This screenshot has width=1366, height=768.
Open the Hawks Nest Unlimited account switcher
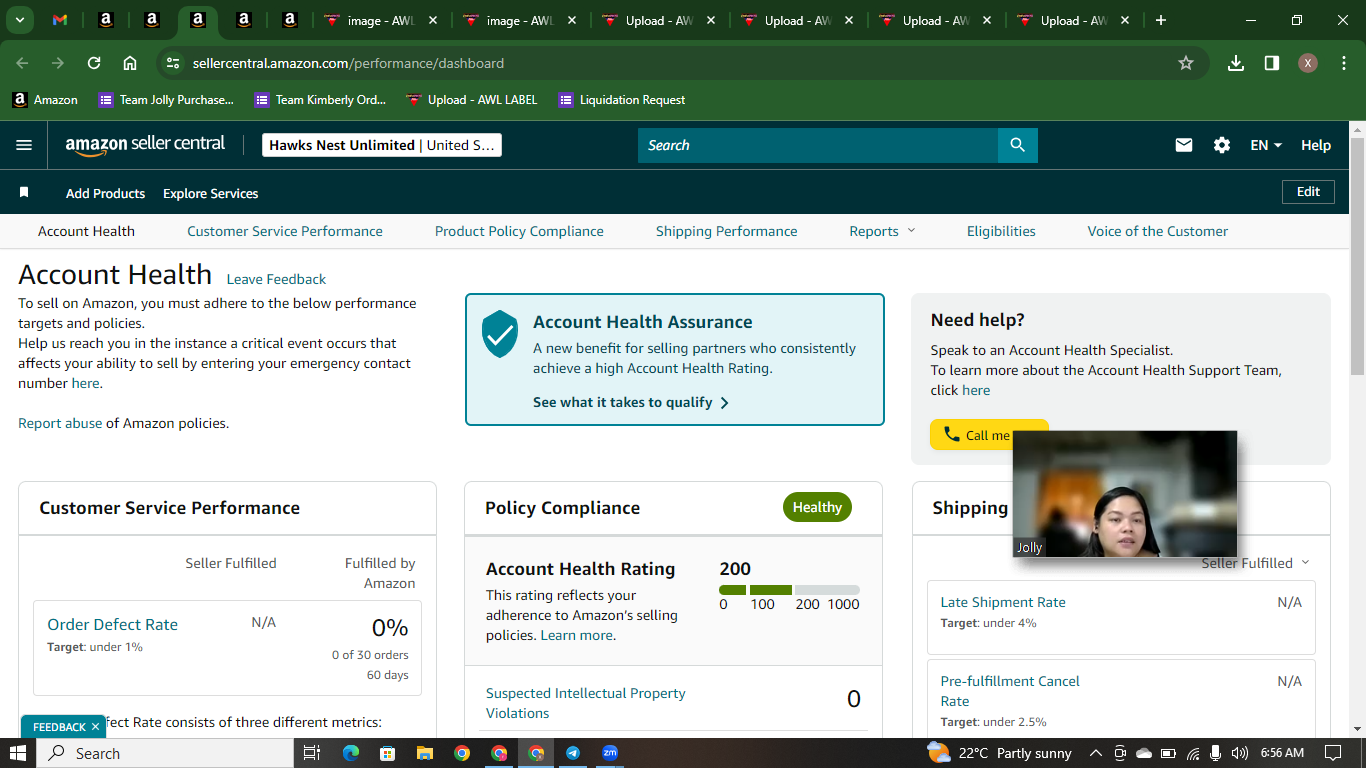[x=382, y=145]
